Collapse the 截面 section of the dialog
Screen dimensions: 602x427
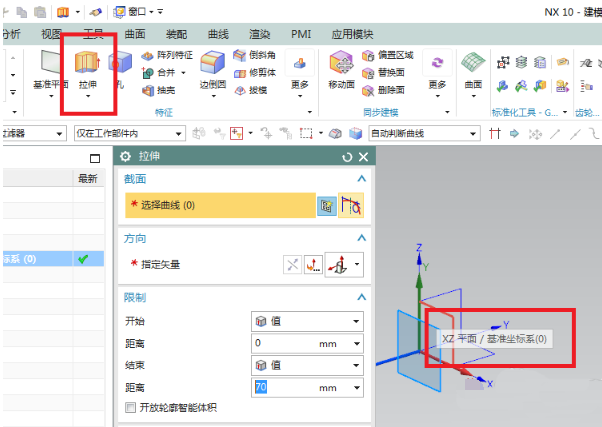point(361,179)
